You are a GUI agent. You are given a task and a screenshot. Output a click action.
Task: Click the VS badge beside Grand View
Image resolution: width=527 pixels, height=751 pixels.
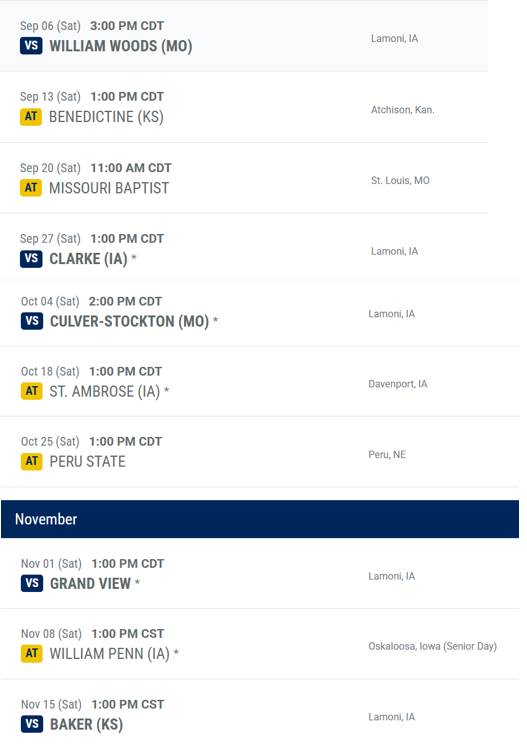tap(32, 583)
